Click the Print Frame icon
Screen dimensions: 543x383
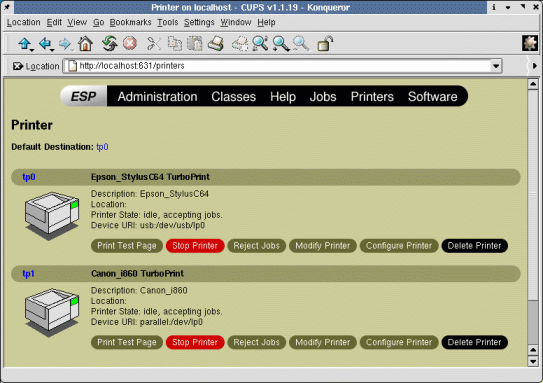coord(240,44)
